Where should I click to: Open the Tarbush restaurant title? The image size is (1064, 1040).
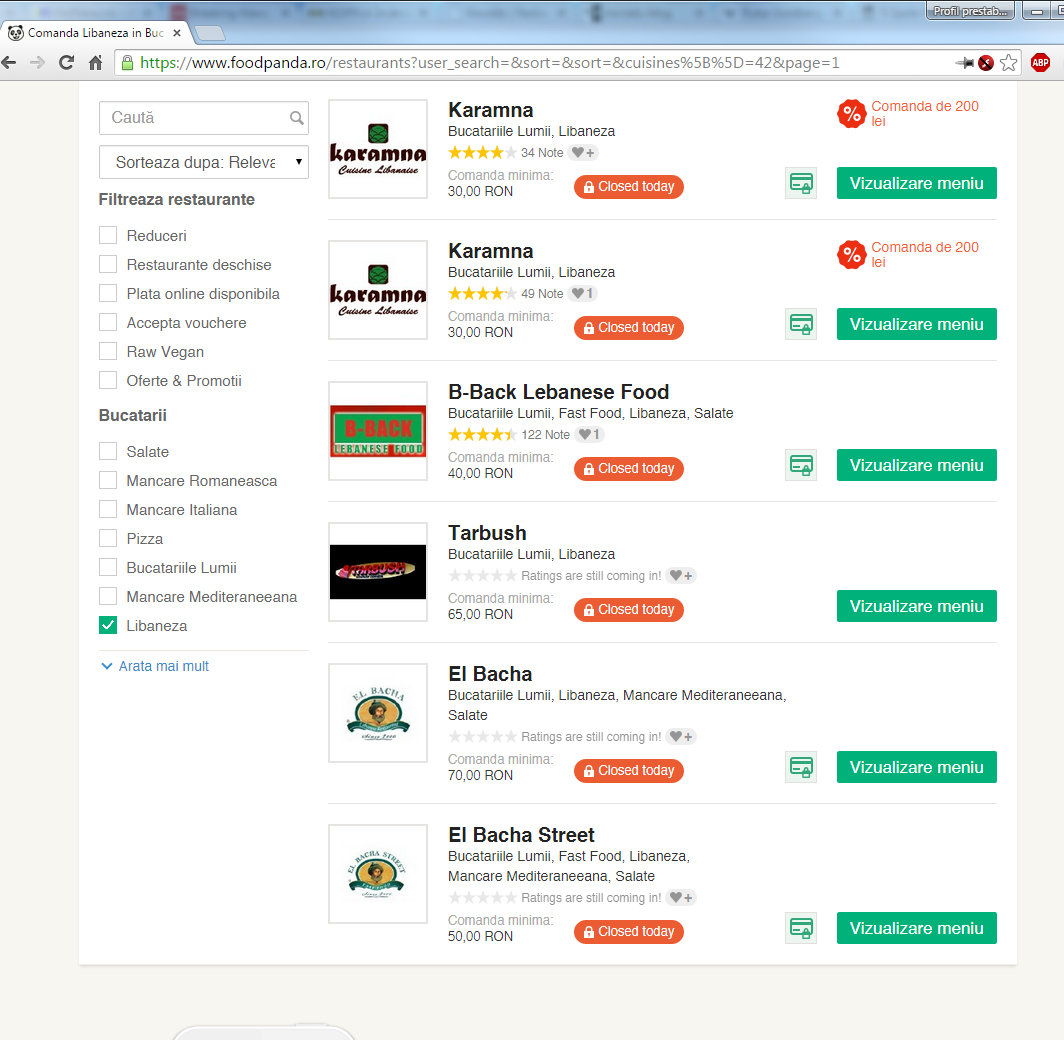[487, 533]
